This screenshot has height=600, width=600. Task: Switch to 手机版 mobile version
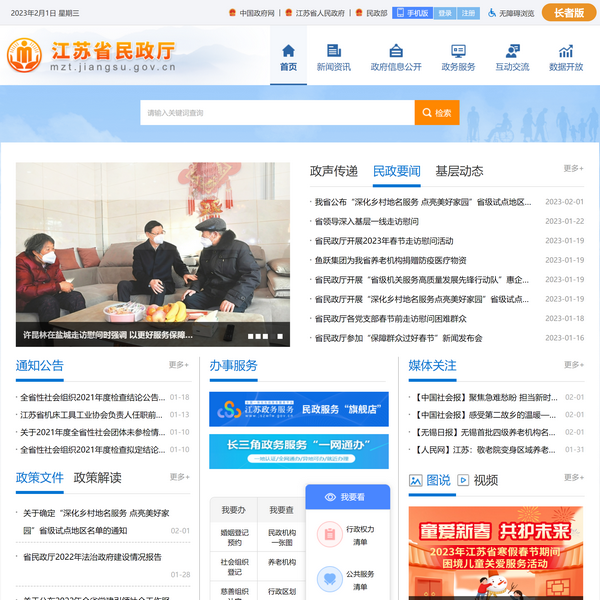tap(413, 13)
